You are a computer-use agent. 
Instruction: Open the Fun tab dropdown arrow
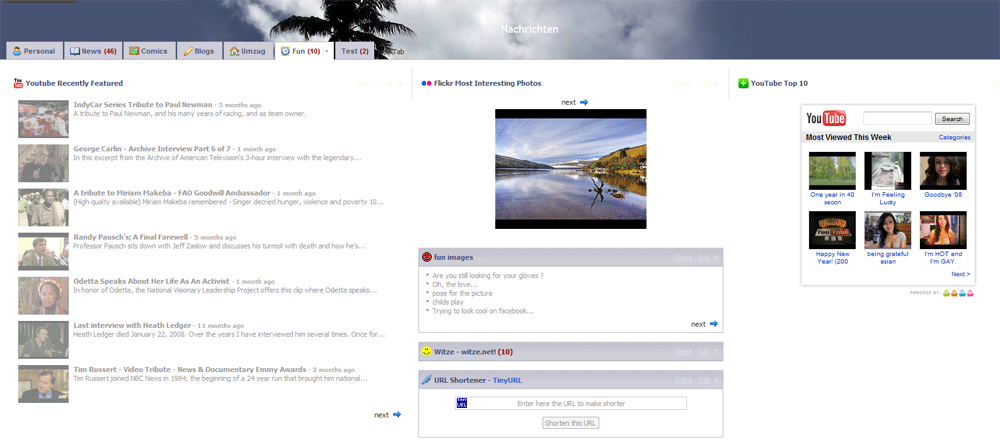point(327,52)
